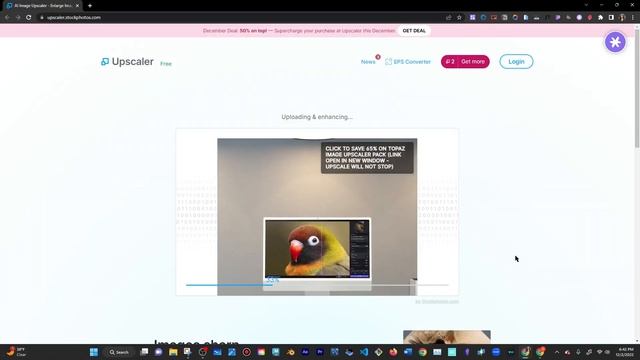Select the AI Image Upscaler tab

42,6
